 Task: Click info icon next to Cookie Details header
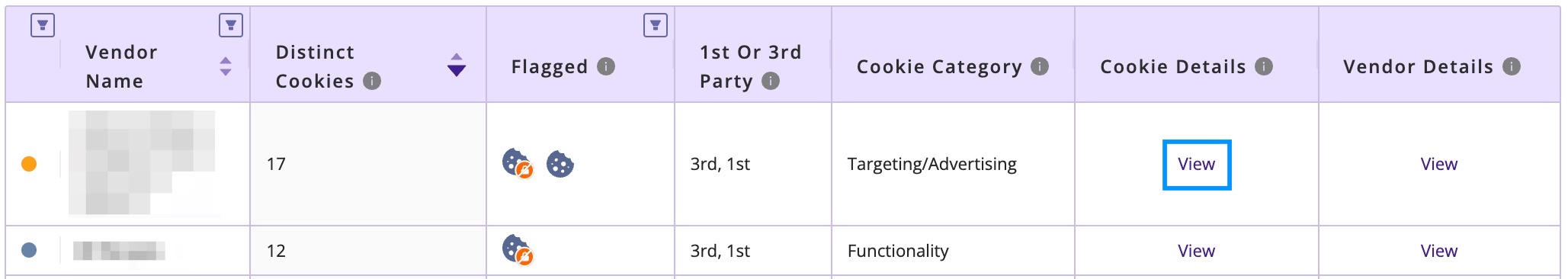[1264, 66]
